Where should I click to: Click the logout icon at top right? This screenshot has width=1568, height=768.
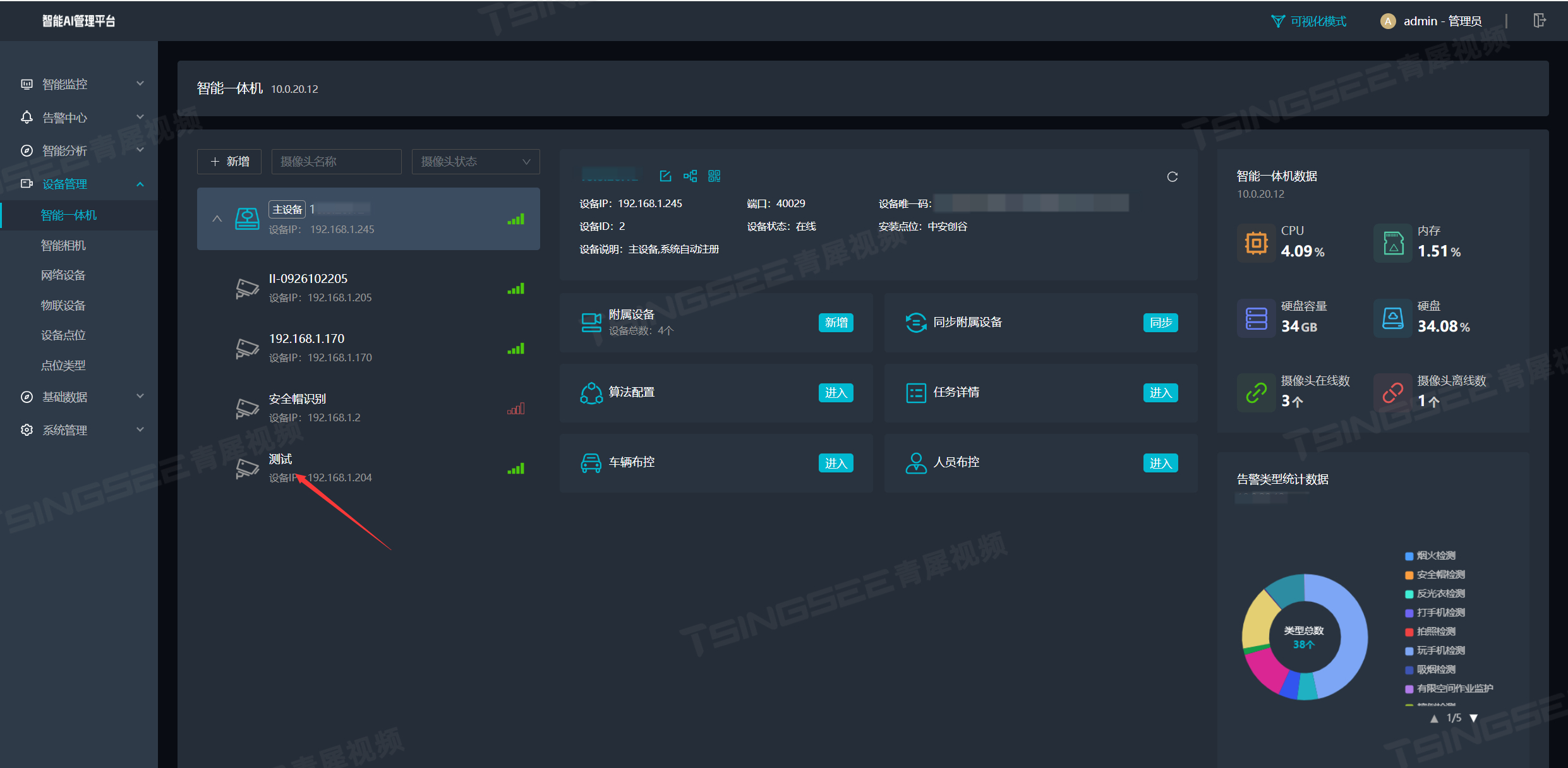point(1539,21)
